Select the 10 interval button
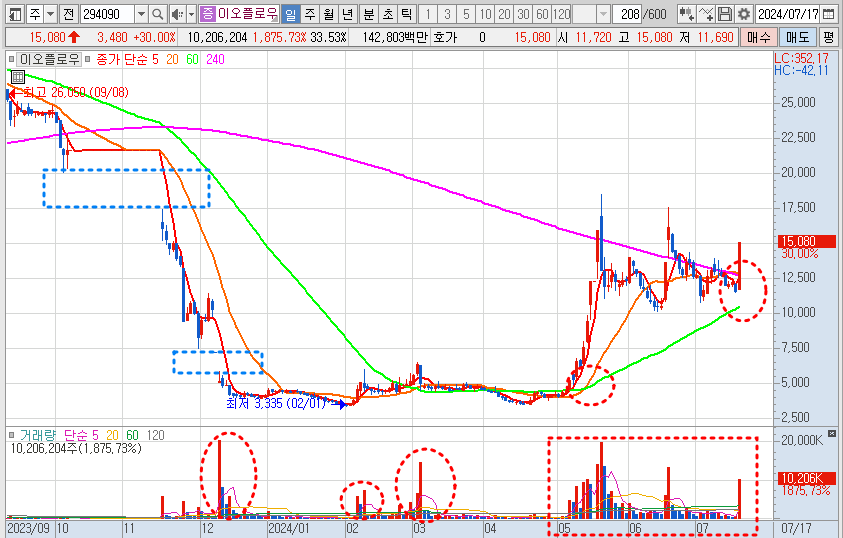The width and height of the screenshot is (843, 538). coord(485,14)
